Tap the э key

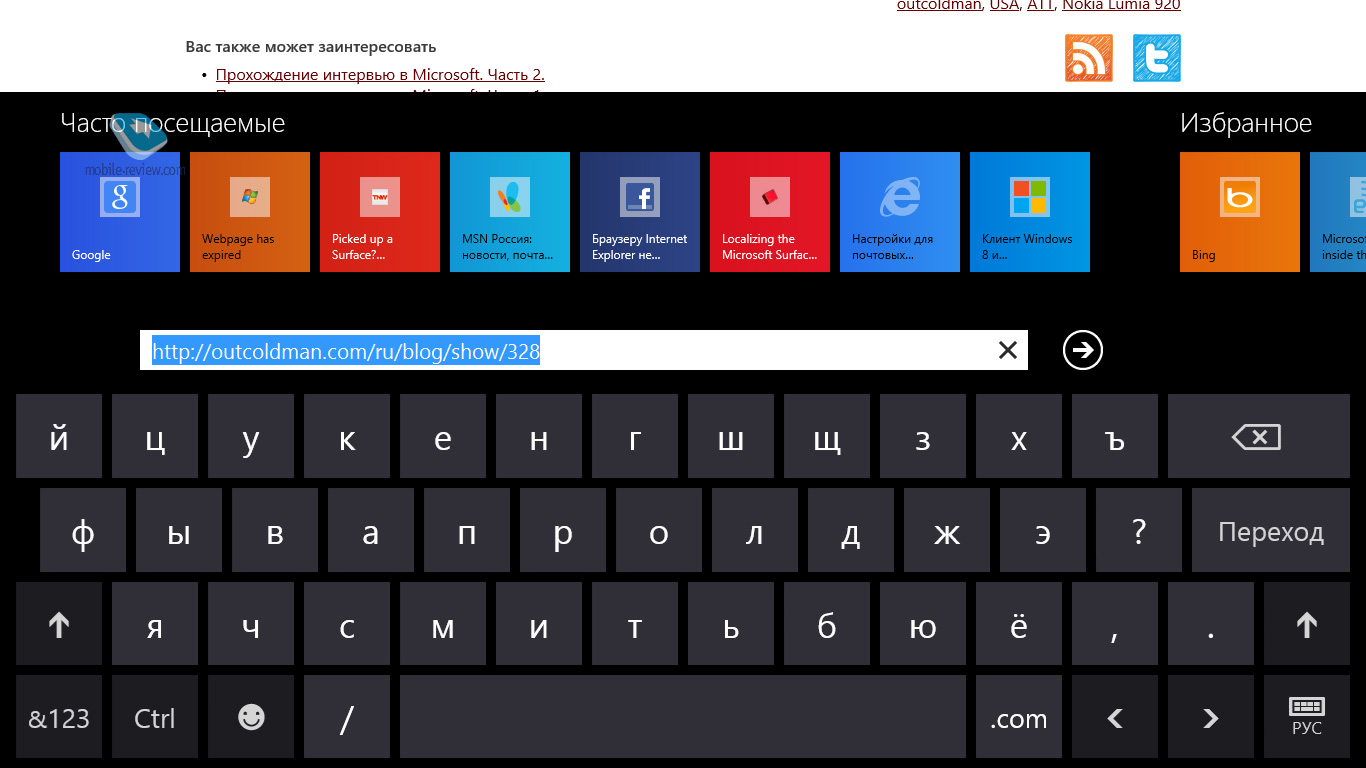point(1043,530)
